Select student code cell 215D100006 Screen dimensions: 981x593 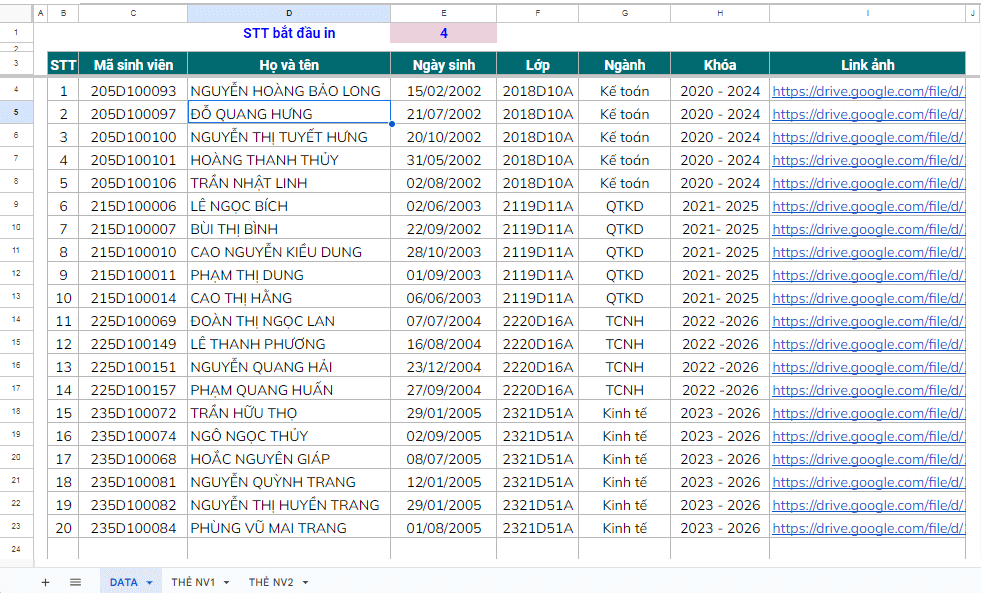[x=133, y=206]
